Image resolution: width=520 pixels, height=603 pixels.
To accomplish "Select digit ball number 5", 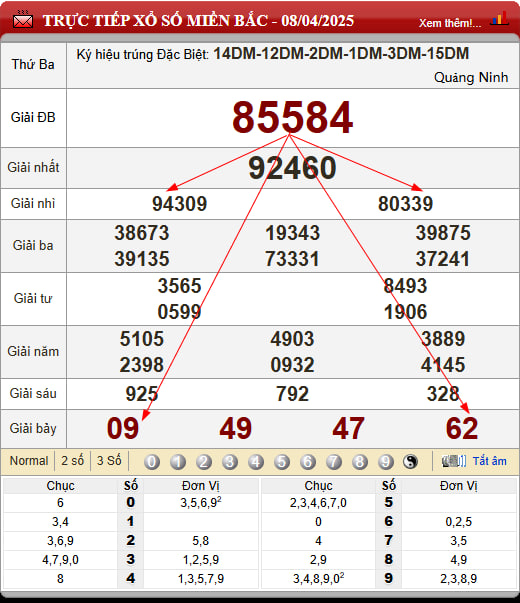I will (x=282, y=461).
